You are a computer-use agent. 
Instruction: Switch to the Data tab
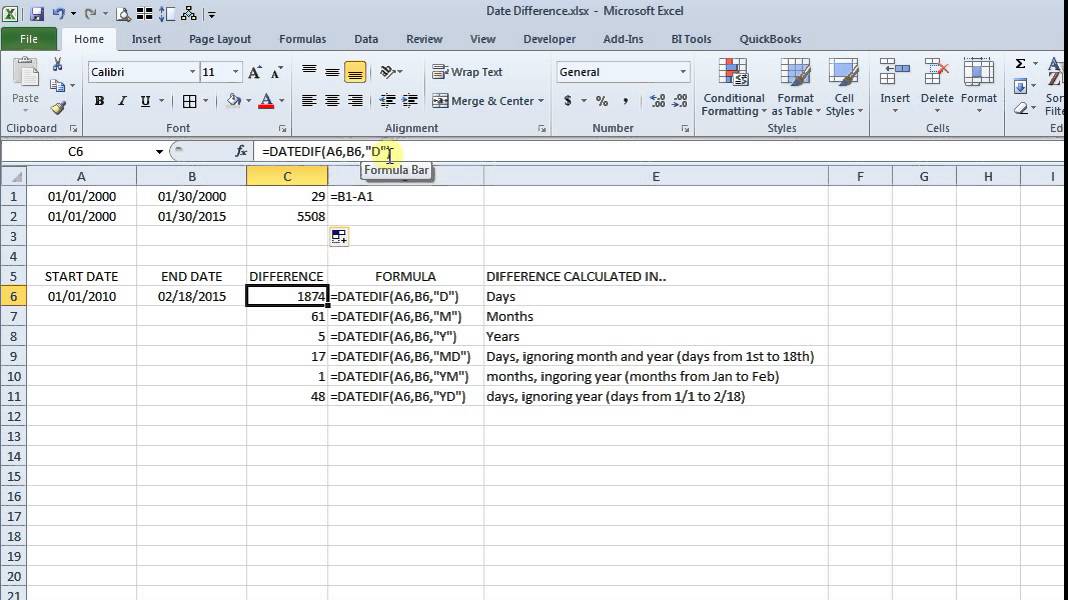coord(366,39)
